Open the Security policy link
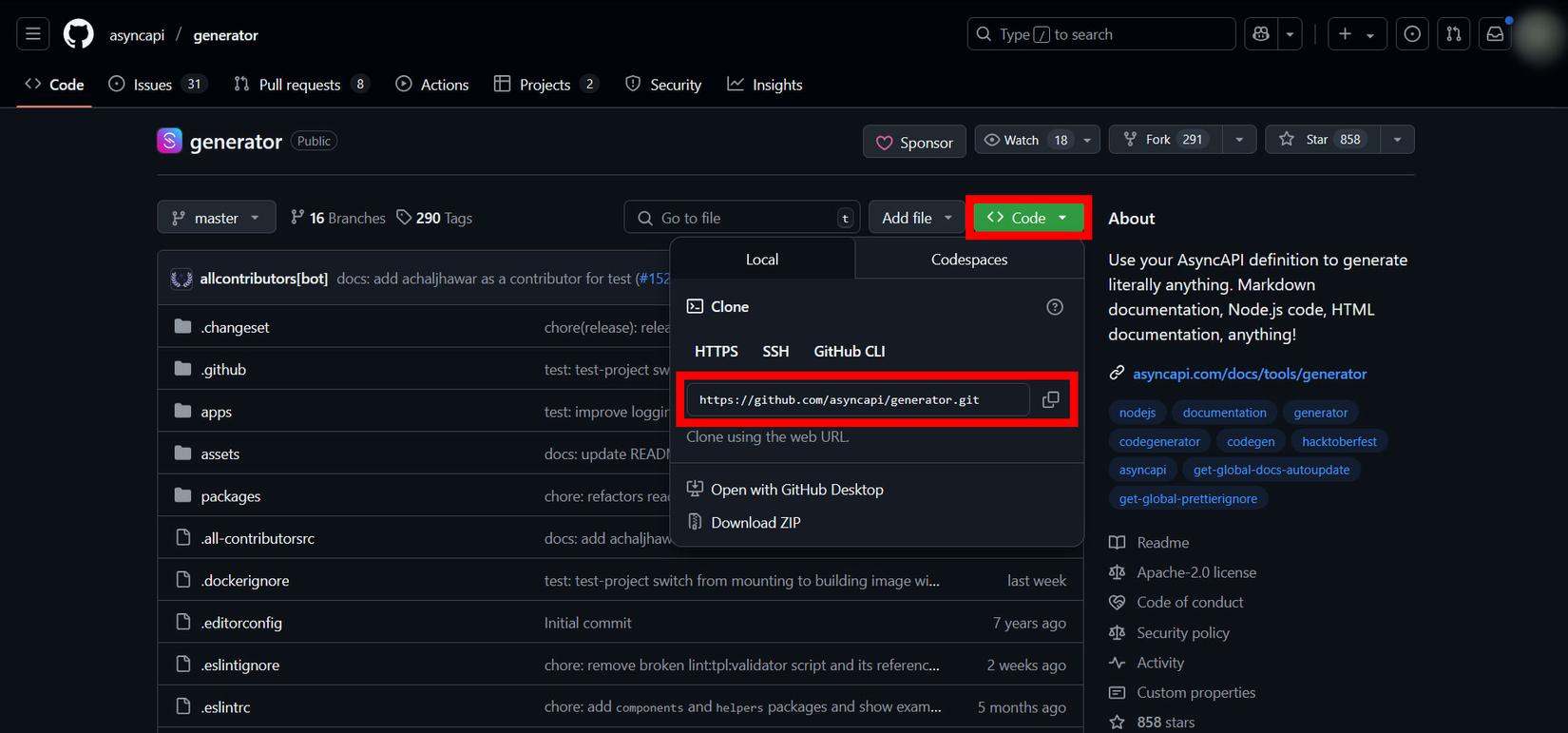The width and height of the screenshot is (1568, 733). (1169, 633)
